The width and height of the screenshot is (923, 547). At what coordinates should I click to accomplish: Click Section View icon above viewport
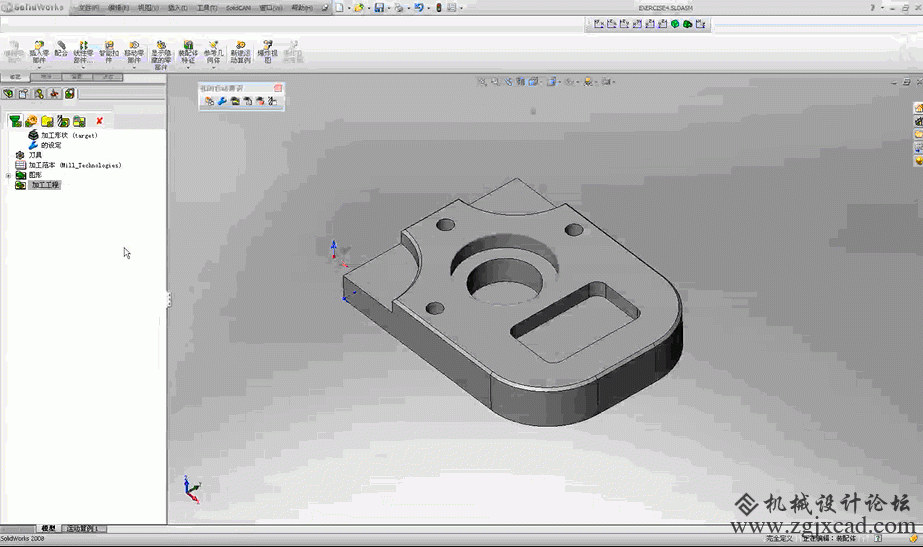coord(520,82)
